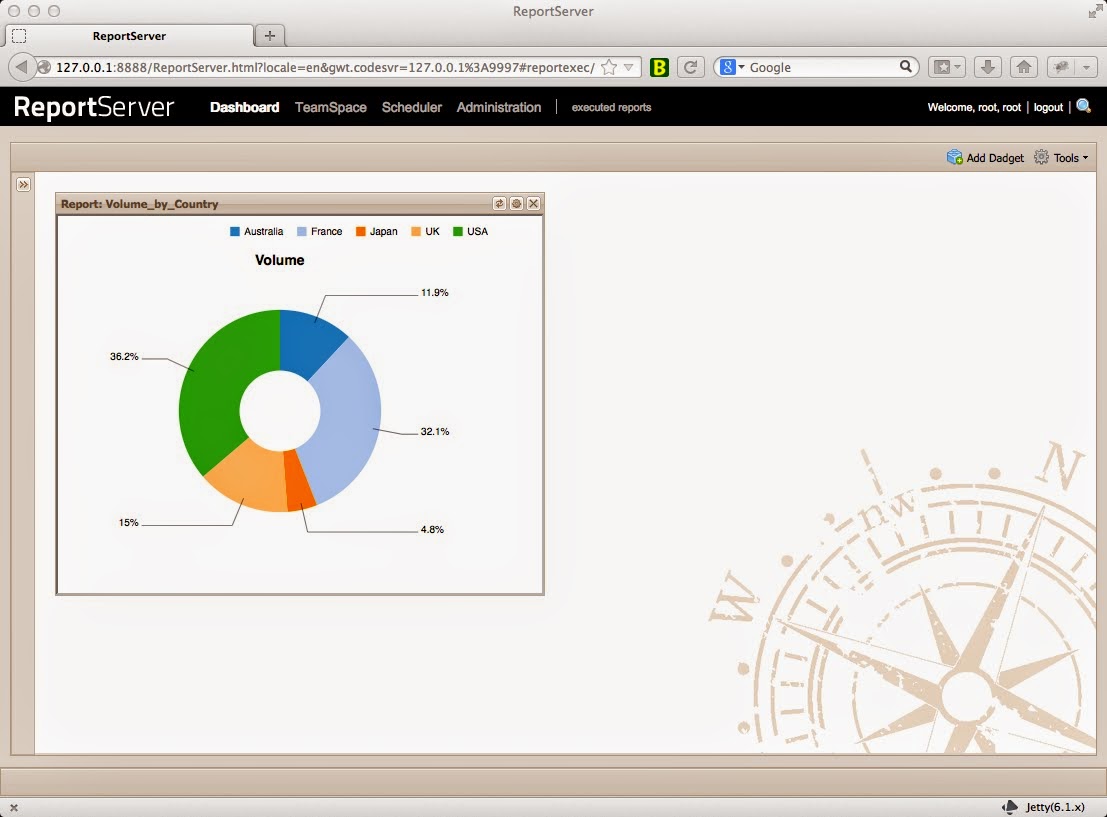This screenshot has height=817, width=1107.
Task: Click the address bar URL
Action: (x=325, y=67)
